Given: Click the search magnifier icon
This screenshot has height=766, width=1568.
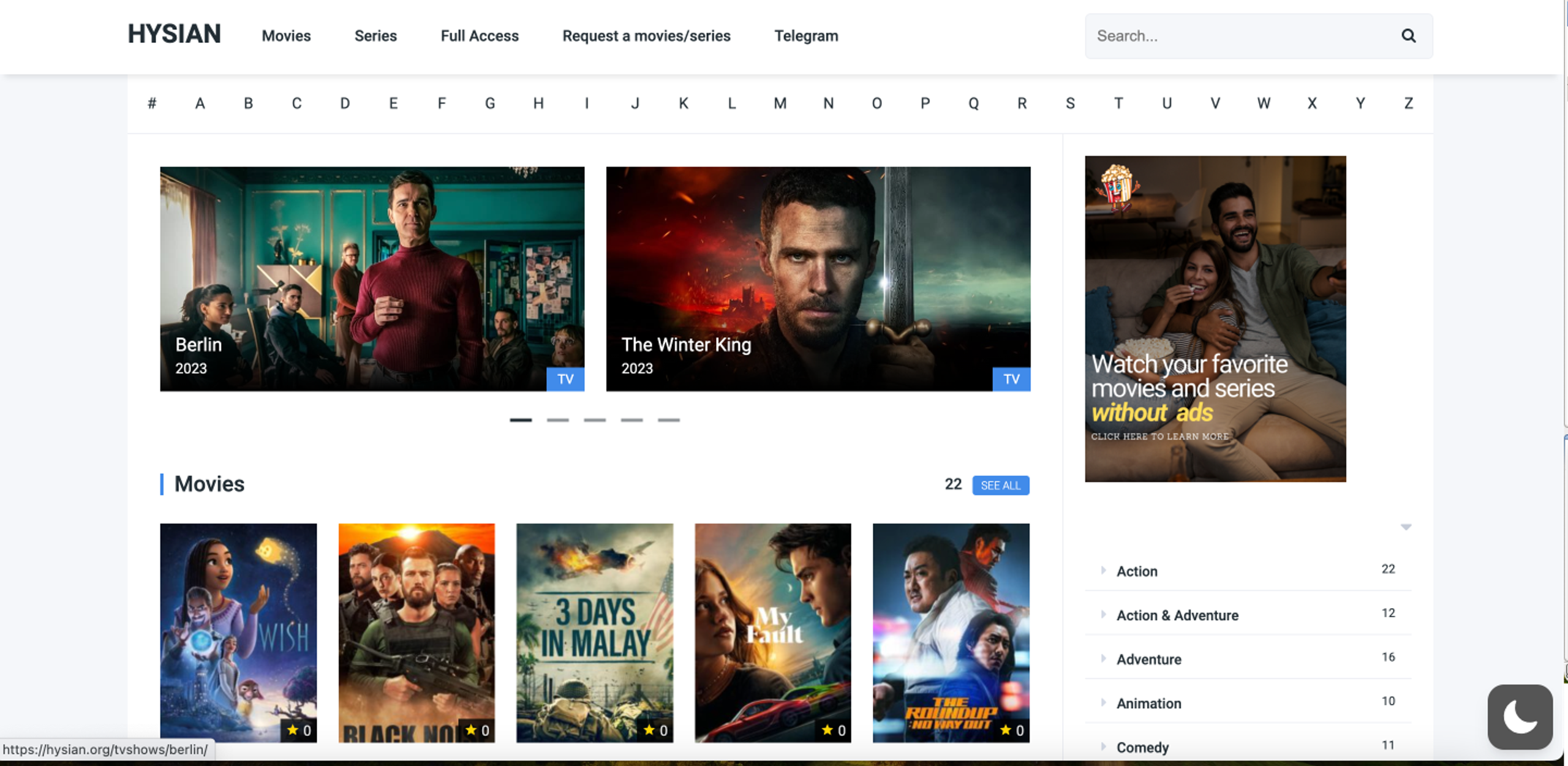Looking at the screenshot, I should click(1408, 36).
